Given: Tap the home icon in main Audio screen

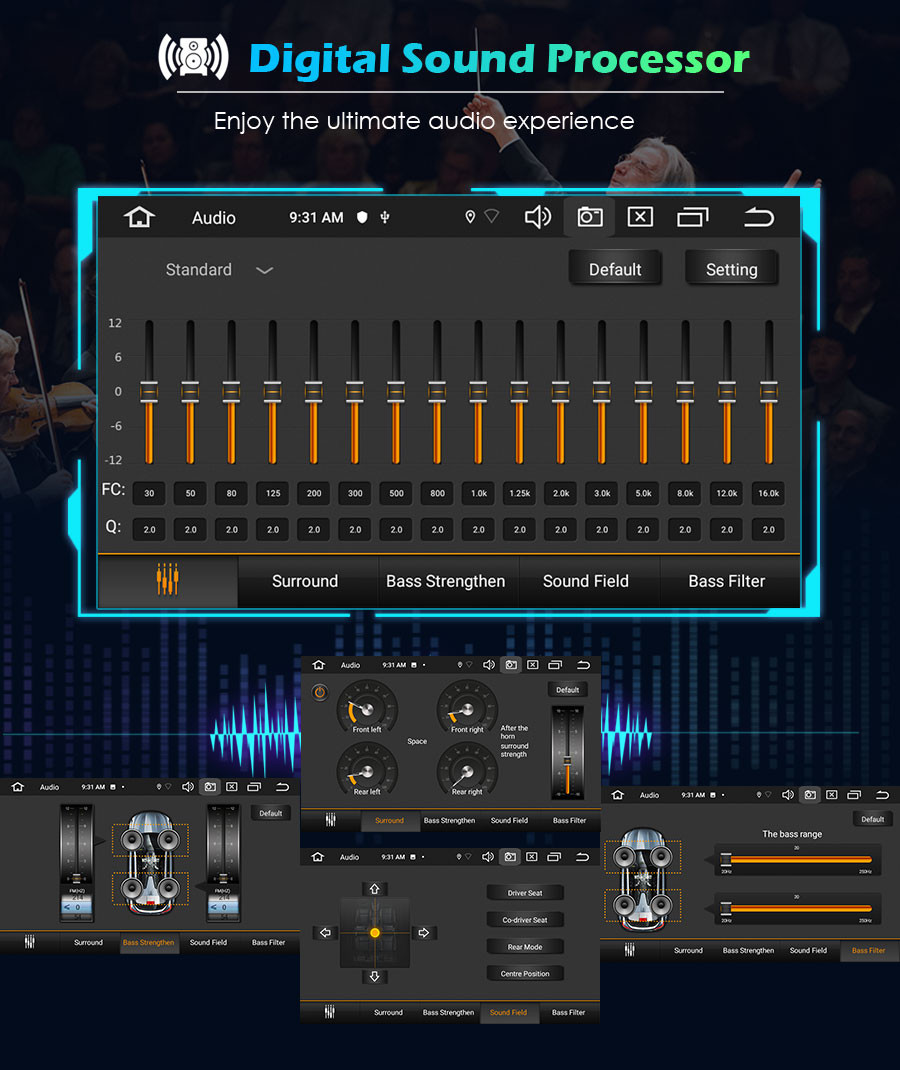Looking at the screenshot, I should pos(139,217).
